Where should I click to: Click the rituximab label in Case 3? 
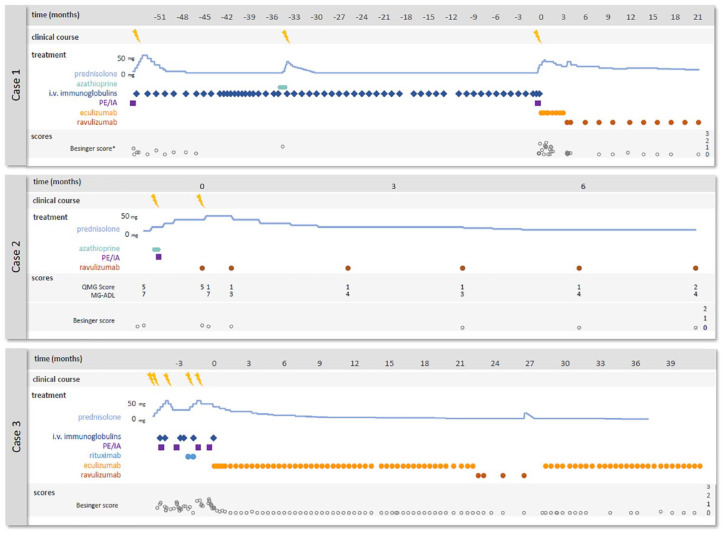click(x=103, y=456)
